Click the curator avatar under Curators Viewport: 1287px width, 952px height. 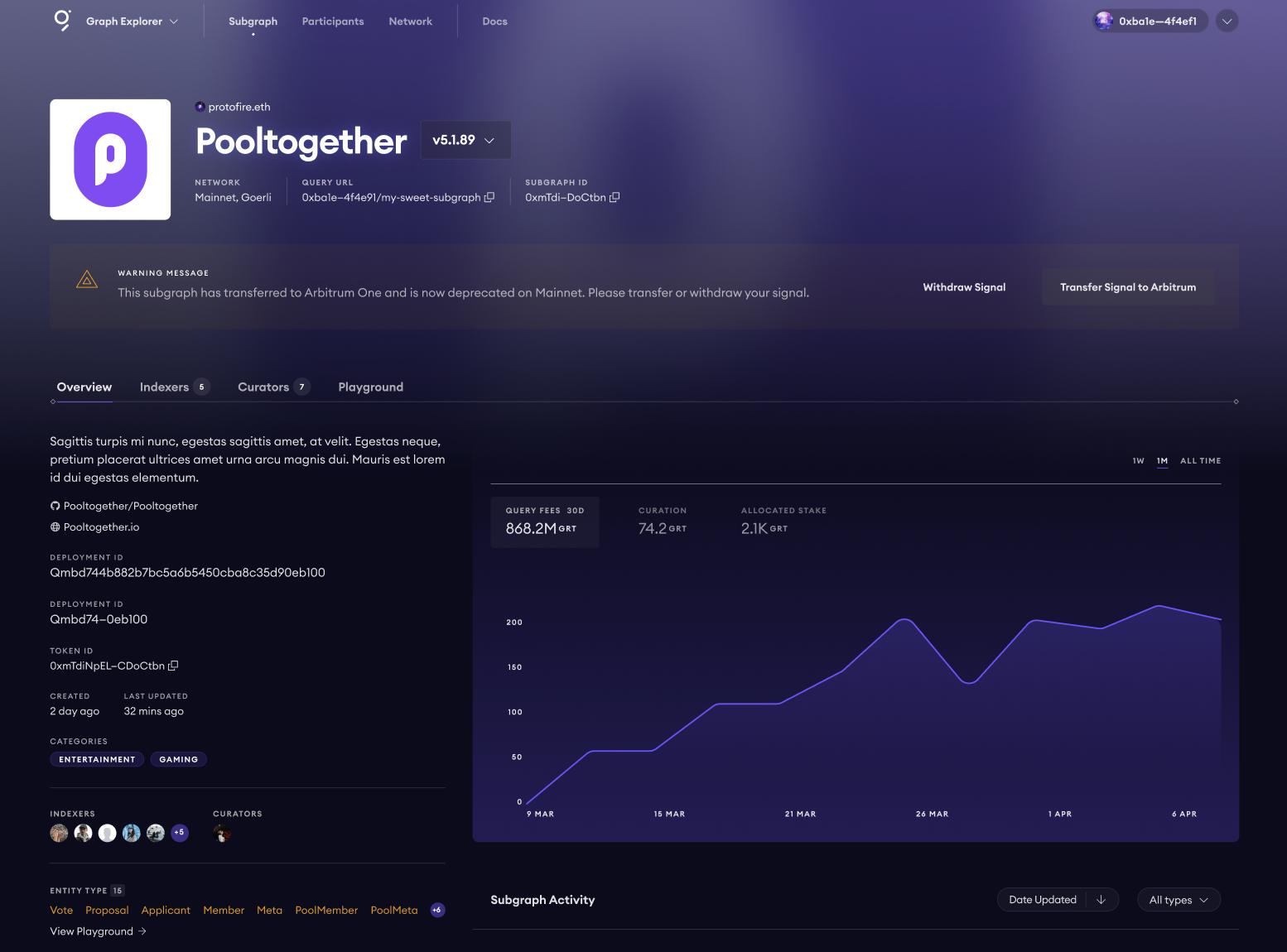click(x=222, y=834)
